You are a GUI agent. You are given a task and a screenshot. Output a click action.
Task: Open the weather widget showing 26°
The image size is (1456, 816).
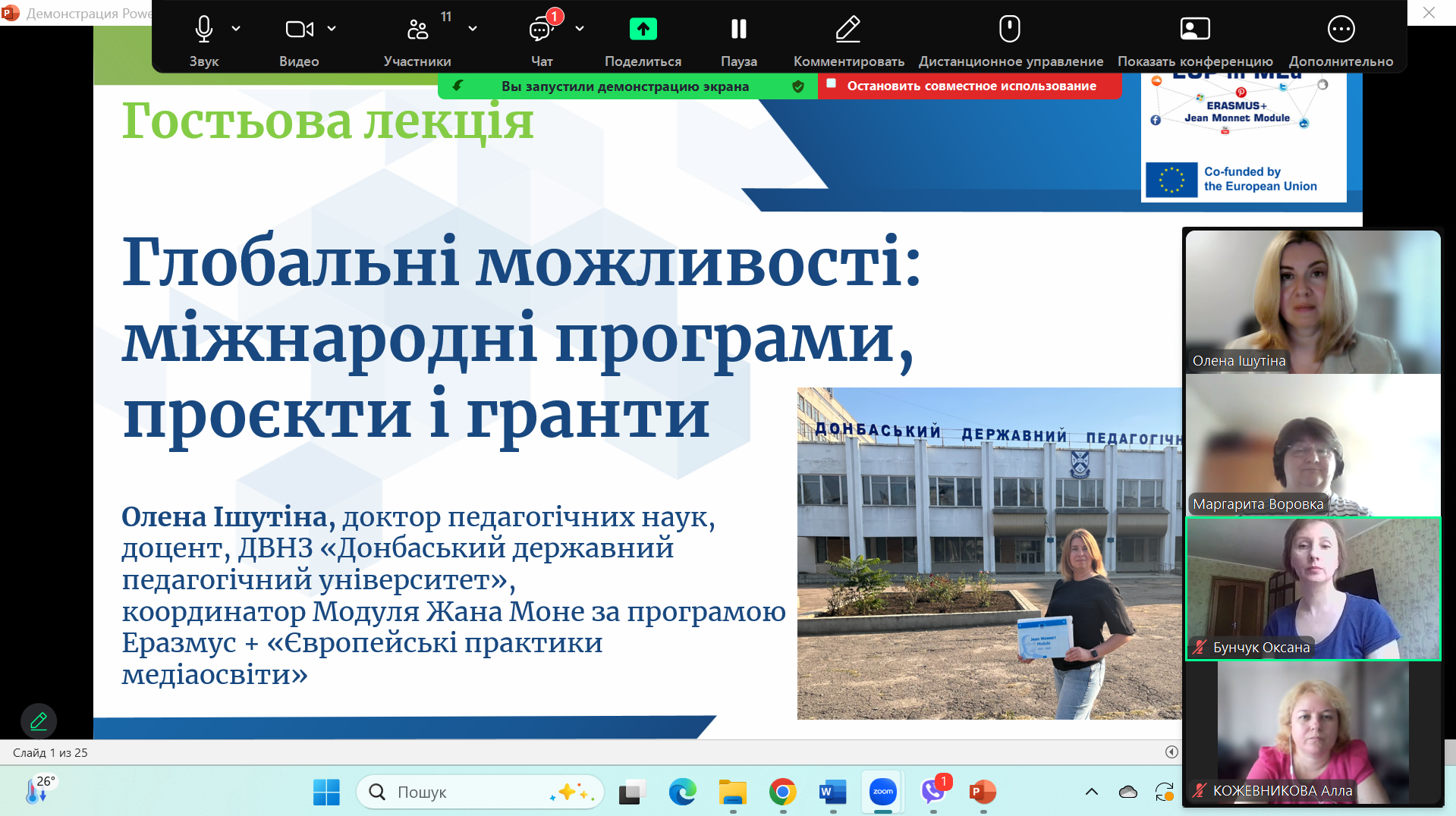pos(41,790)
